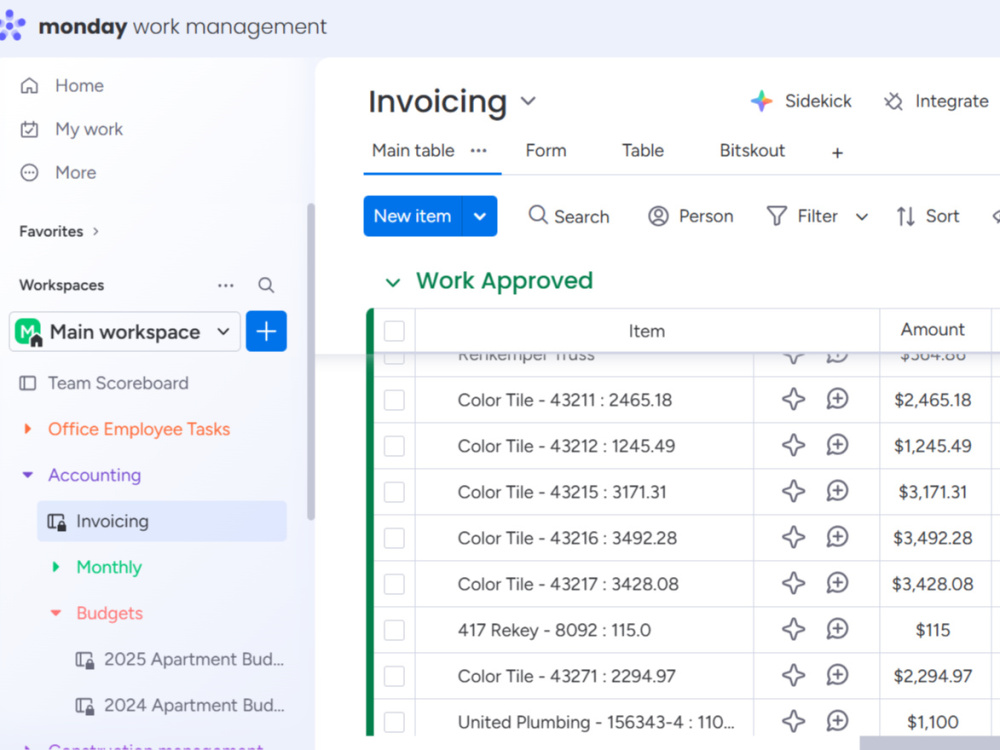Viewport: 1000px width, 750px height.
Task: Open the Filter tool
Action: pyautogui.click(x=802, y=216)
